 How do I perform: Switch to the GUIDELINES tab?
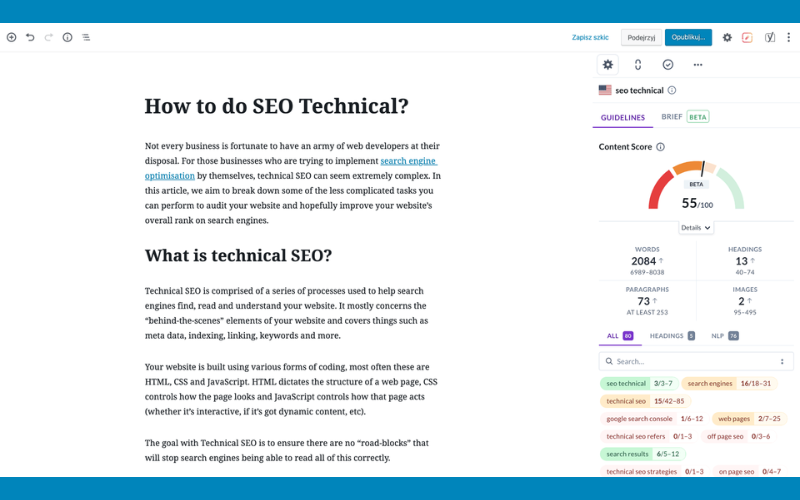622,117
